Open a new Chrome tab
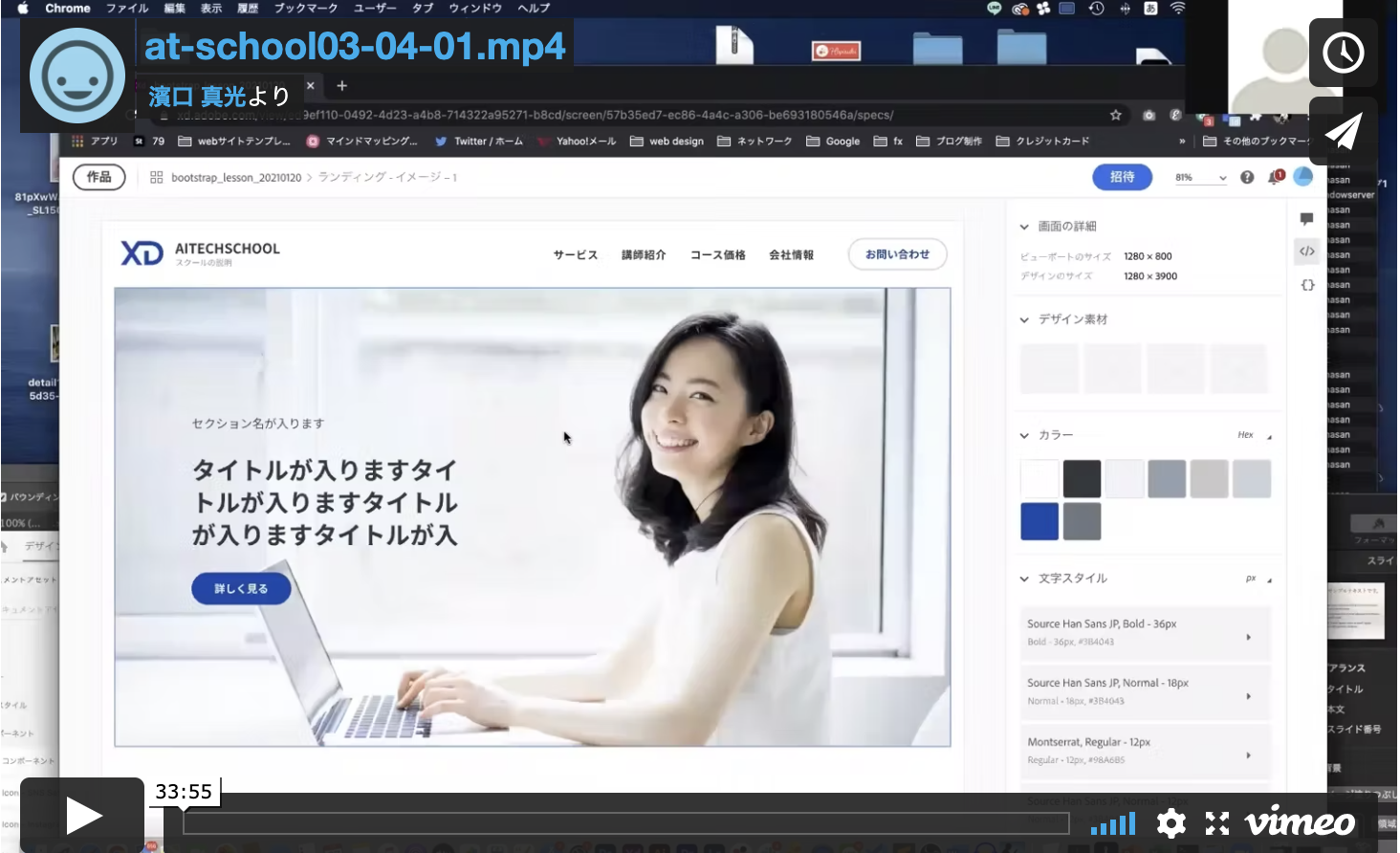1400x853 pixels. click(341, 86)
